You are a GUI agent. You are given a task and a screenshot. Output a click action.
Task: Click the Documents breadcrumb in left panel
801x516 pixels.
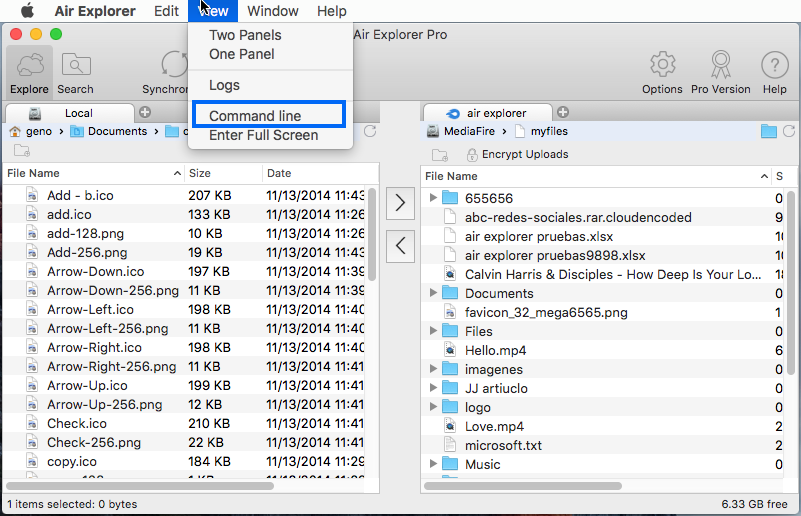click(x=109, y=131)
